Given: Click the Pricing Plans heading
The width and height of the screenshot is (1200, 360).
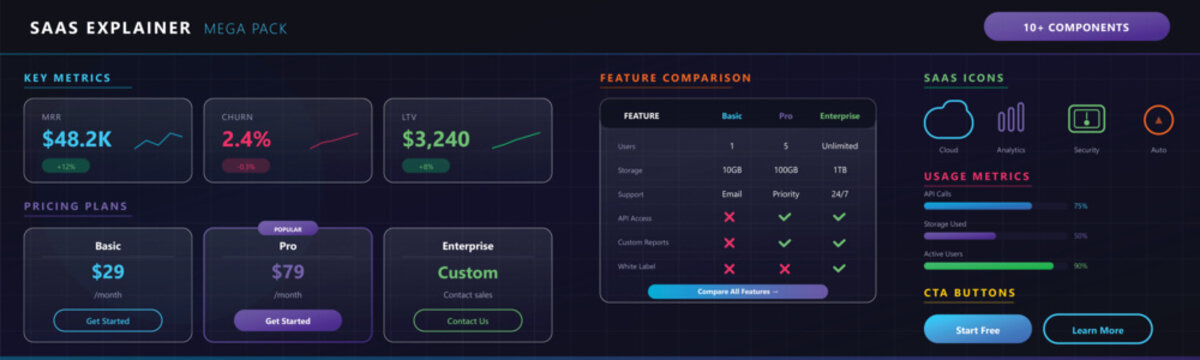Looking at the screenshot, I should (x=76, y=207).
